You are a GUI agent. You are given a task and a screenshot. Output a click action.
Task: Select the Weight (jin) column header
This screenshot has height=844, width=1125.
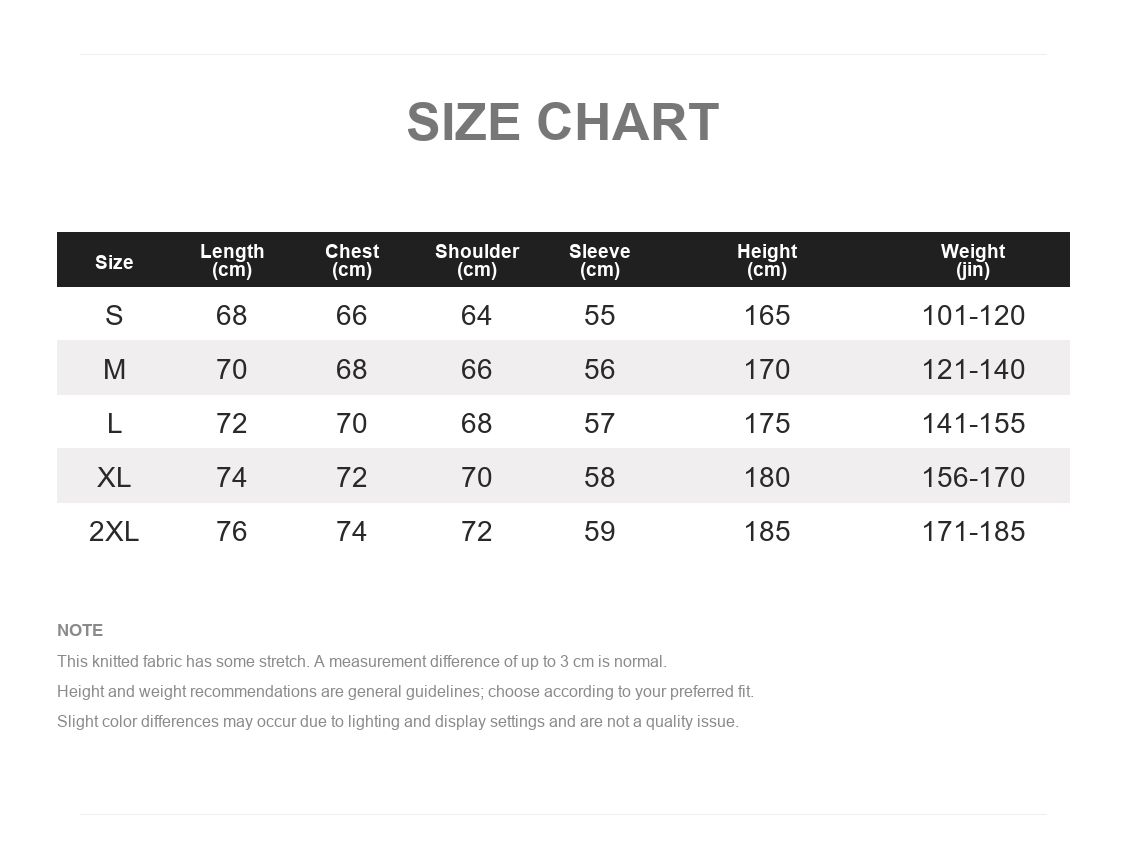point(973,261)
